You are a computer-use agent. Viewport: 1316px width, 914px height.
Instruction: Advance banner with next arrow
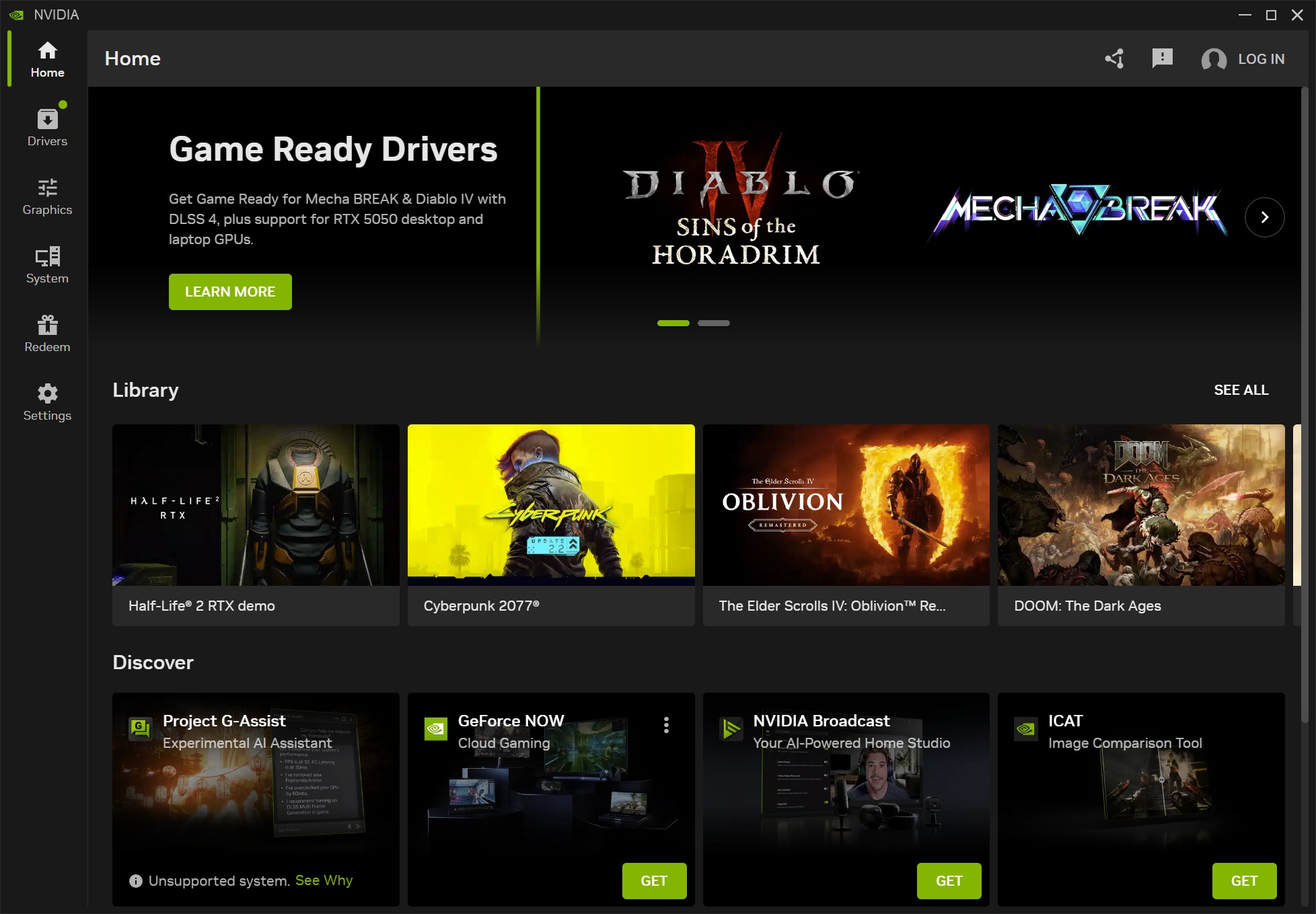1264,217
